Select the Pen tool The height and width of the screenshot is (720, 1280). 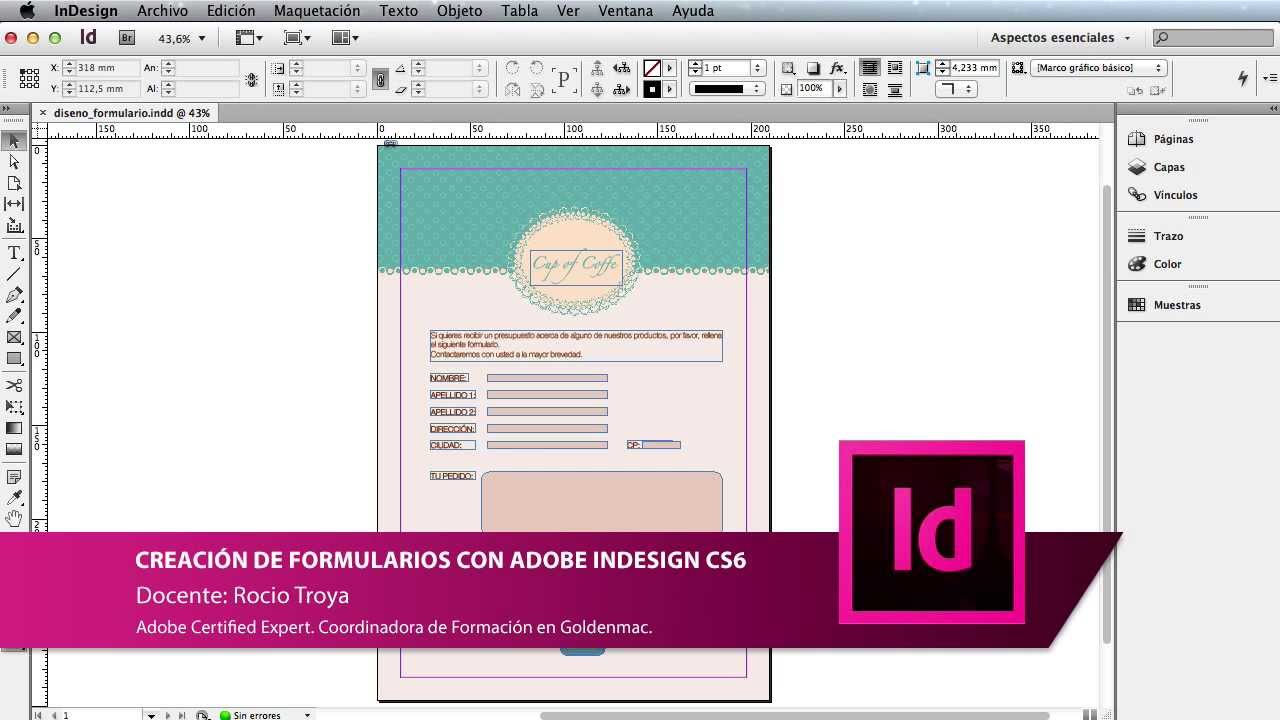pyautogui.click(x=14, y=295)
